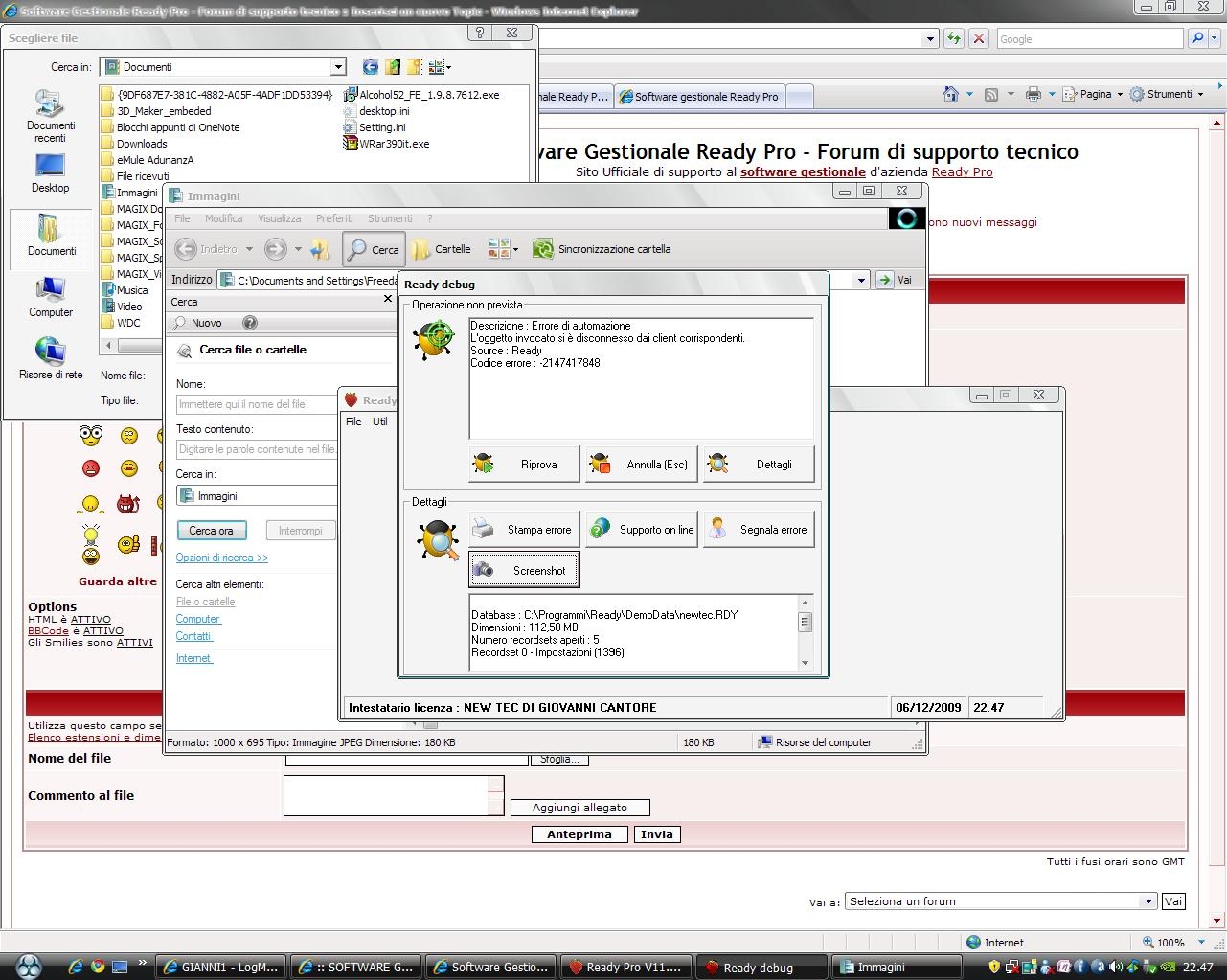Screen dimensions: 1227x980
Task: Click the 'Commento al file' text area
Action: [393, 795]
